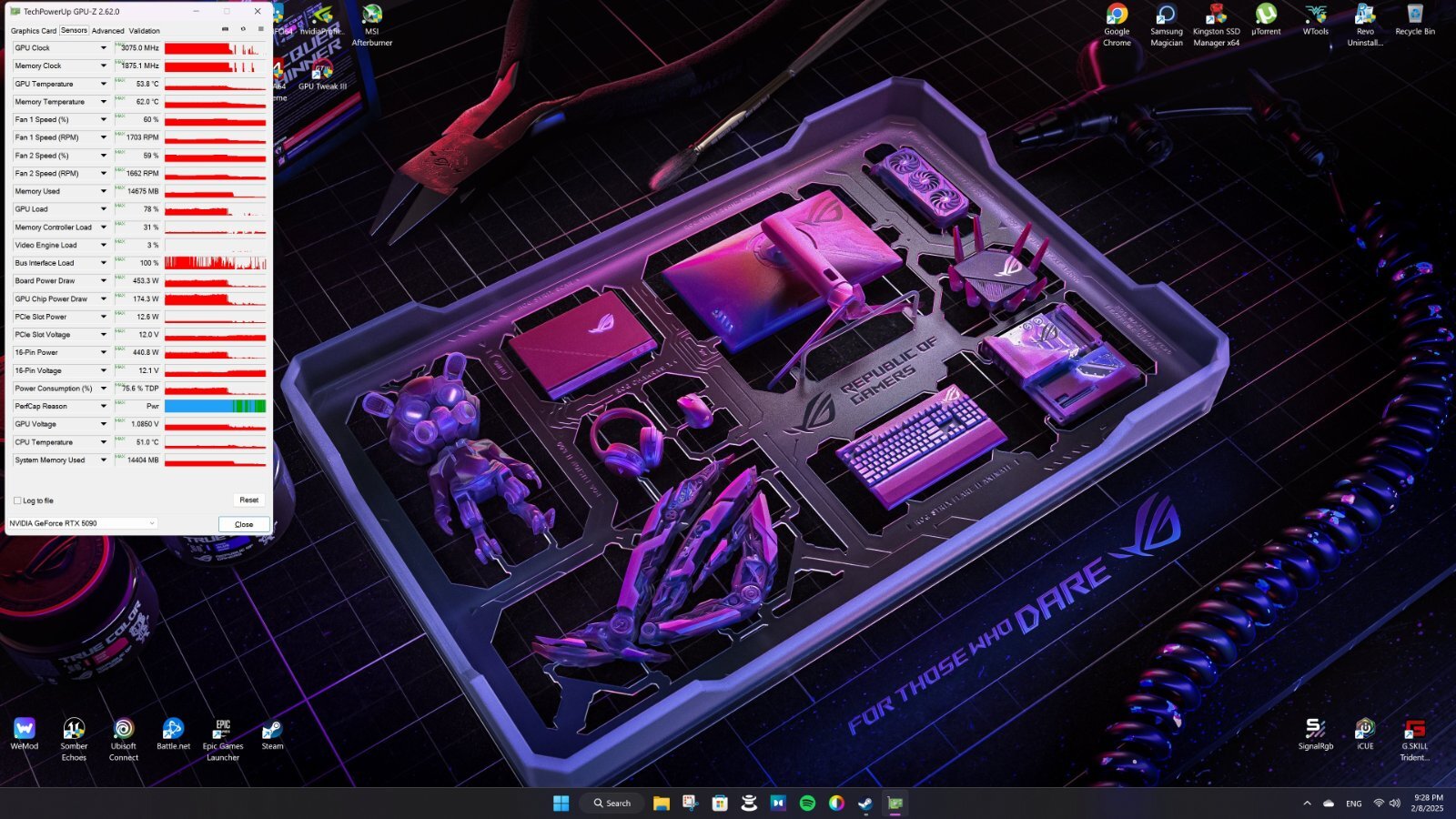Screen dimensions: 1456x819
Task: Open Snipping Tool in the taskbar
Action: [x=691, y=803]
